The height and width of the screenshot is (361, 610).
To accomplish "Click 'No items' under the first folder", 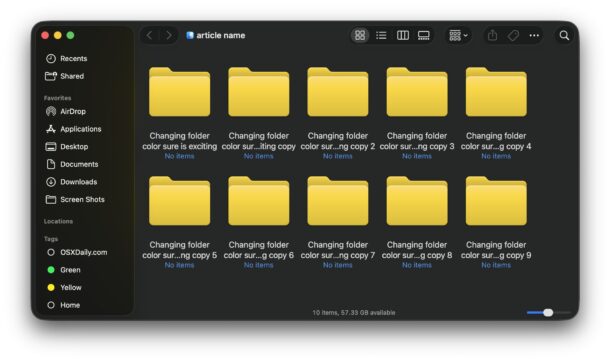I will (179, 156).
